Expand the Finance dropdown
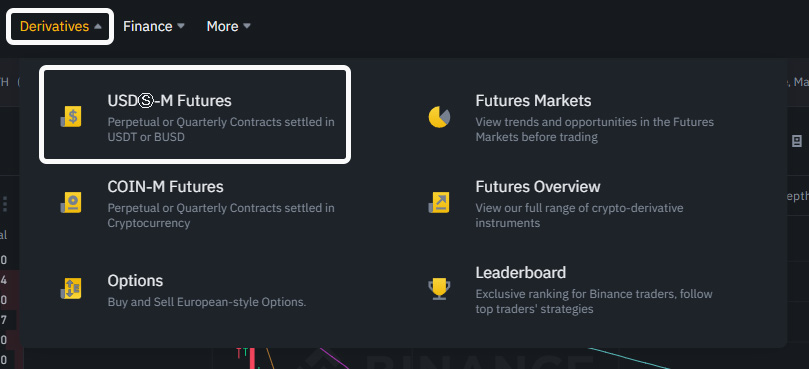The height and width of the screenshot is (369, 809). 153,26
